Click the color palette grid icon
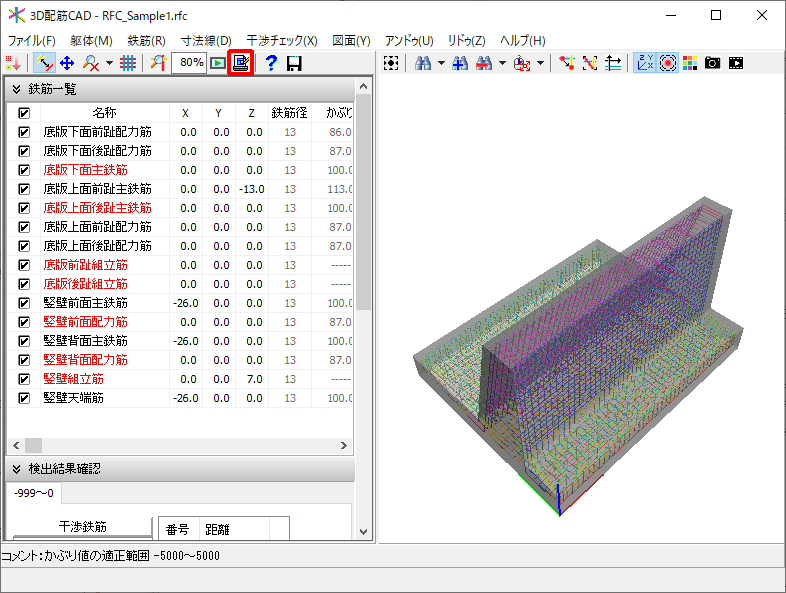Screen dimensions: 786x593 (690, 63)
